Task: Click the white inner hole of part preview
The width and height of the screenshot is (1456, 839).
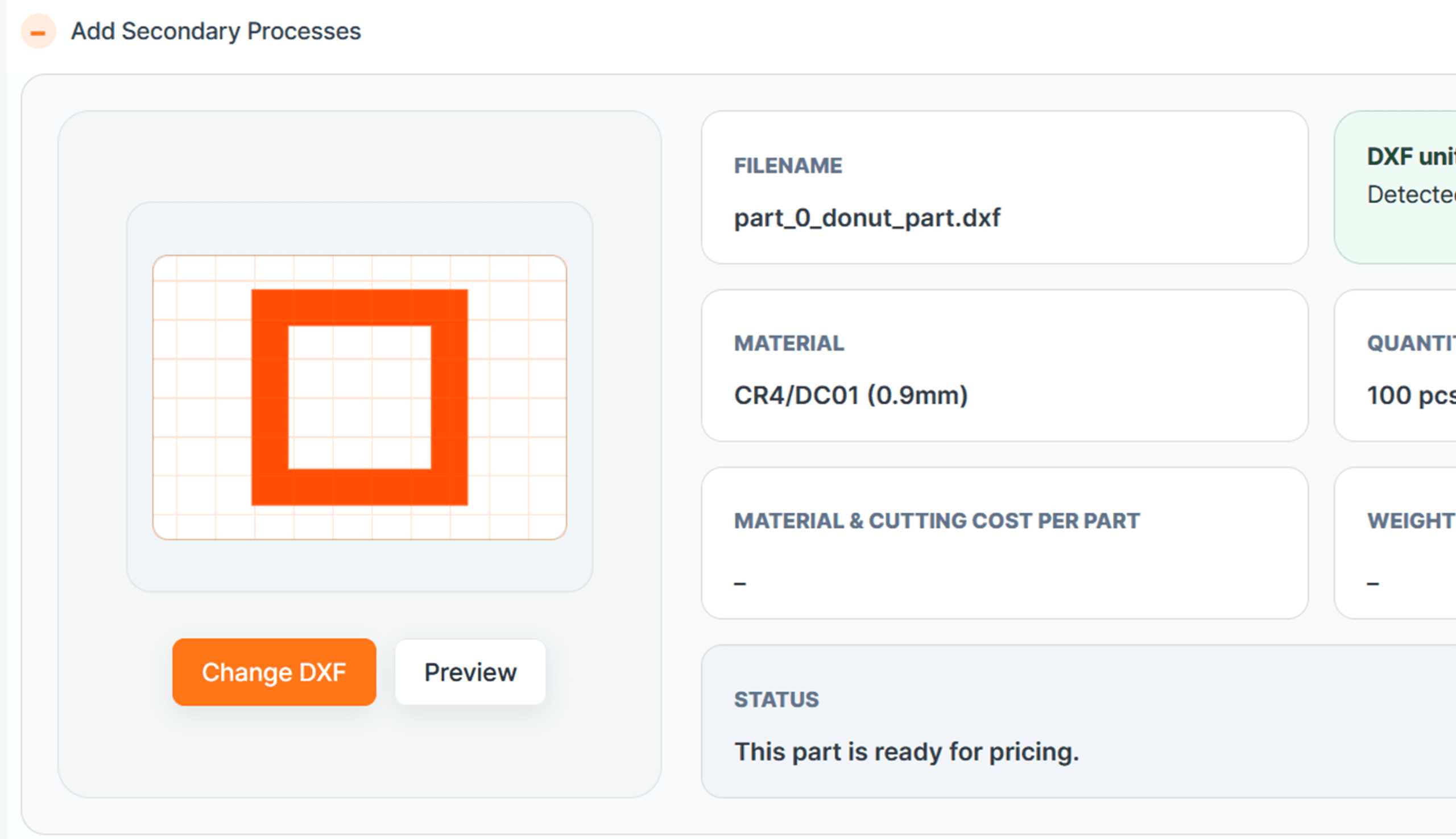Action: 359,397
